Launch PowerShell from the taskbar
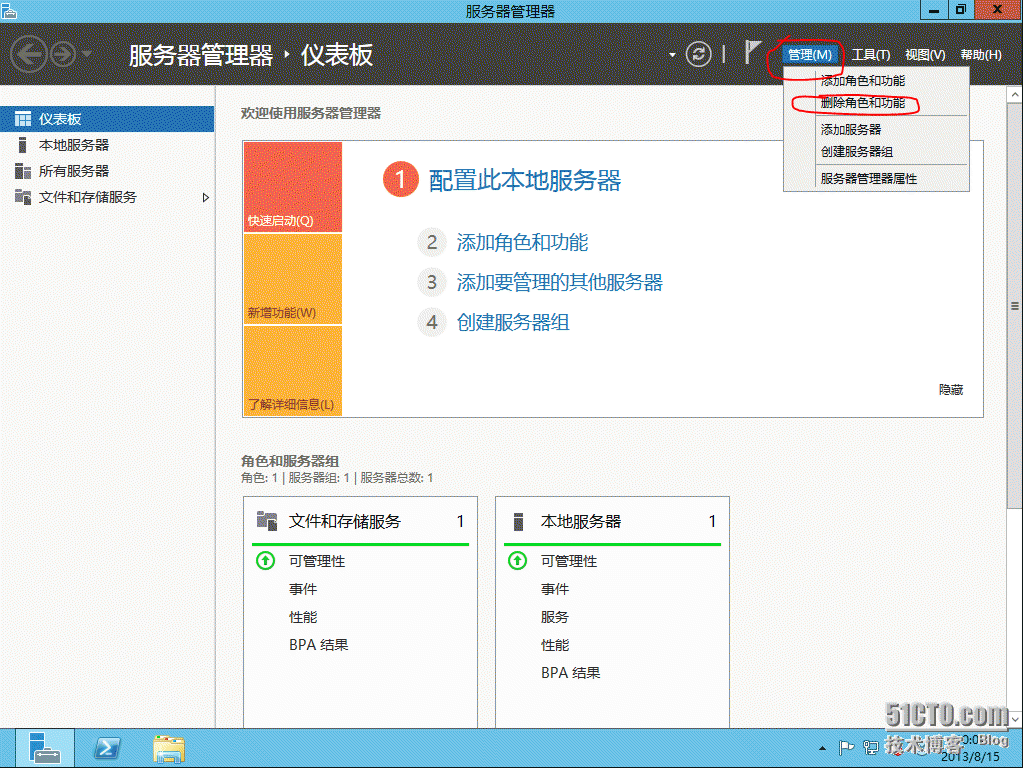The height and width of the screenshot is (768, 1023). pos(106,748)
